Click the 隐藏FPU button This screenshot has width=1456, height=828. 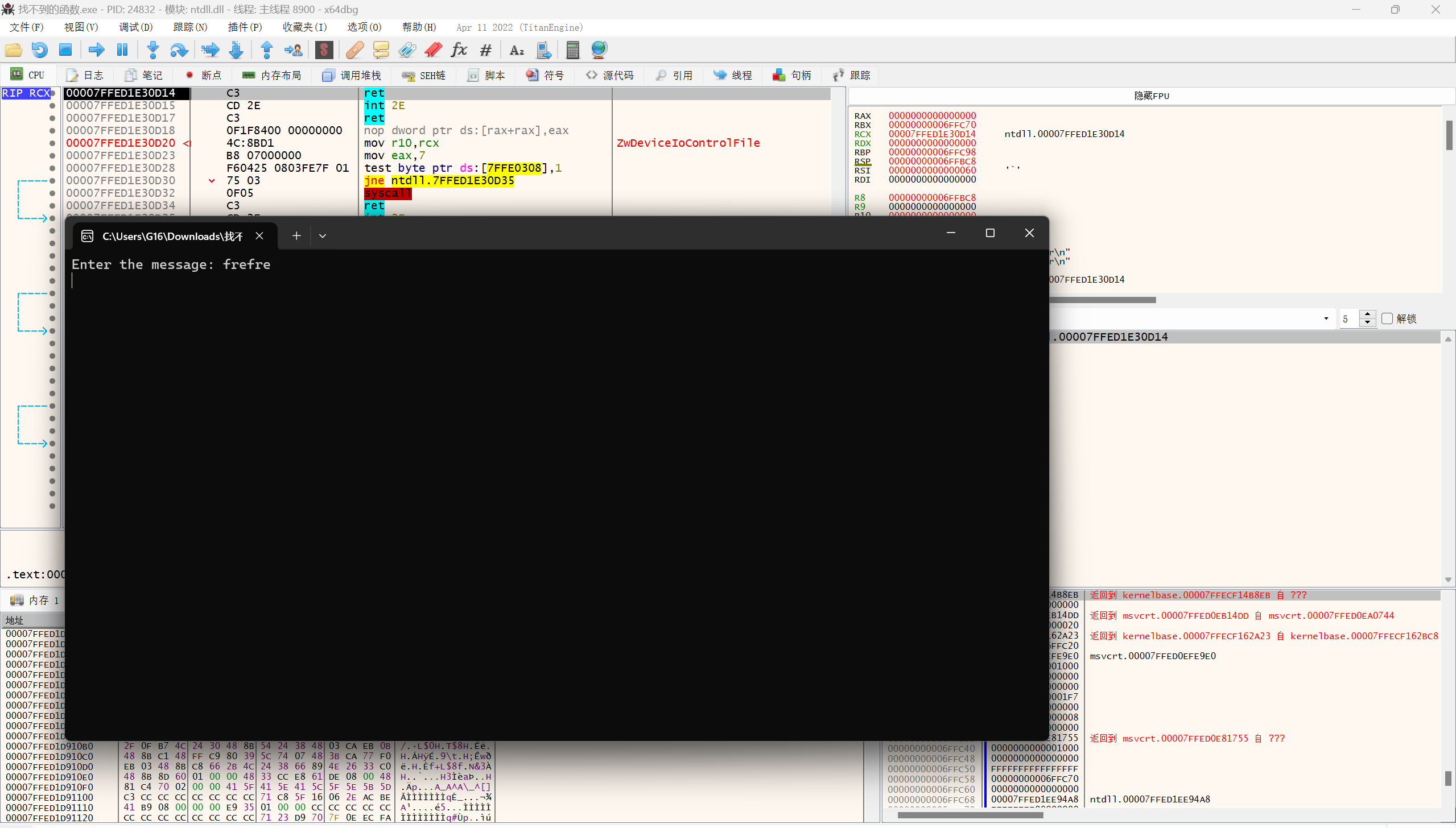[x=1151, y=96]
